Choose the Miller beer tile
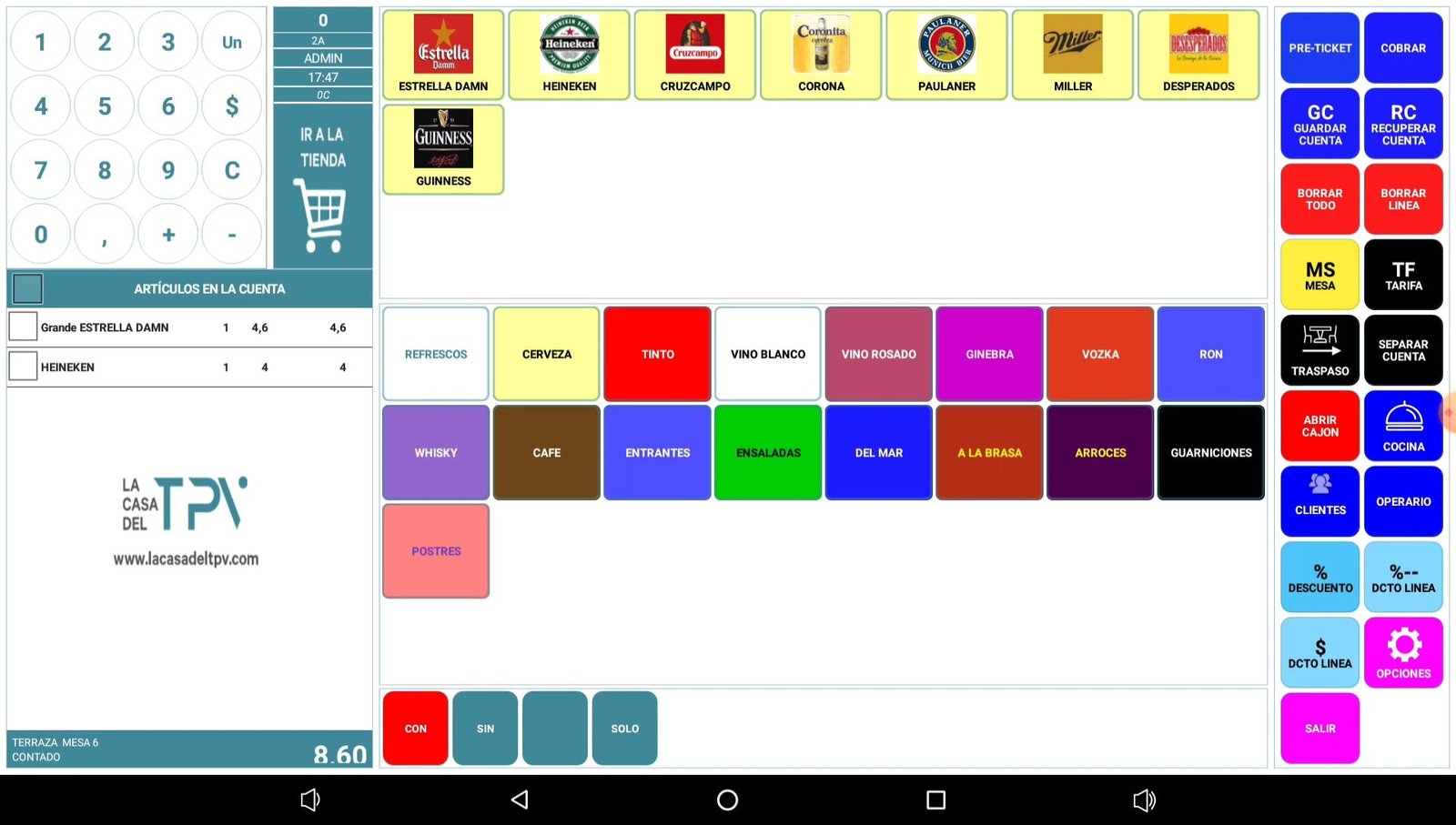The image size is (1456, 825). (x=1073, y=55)
